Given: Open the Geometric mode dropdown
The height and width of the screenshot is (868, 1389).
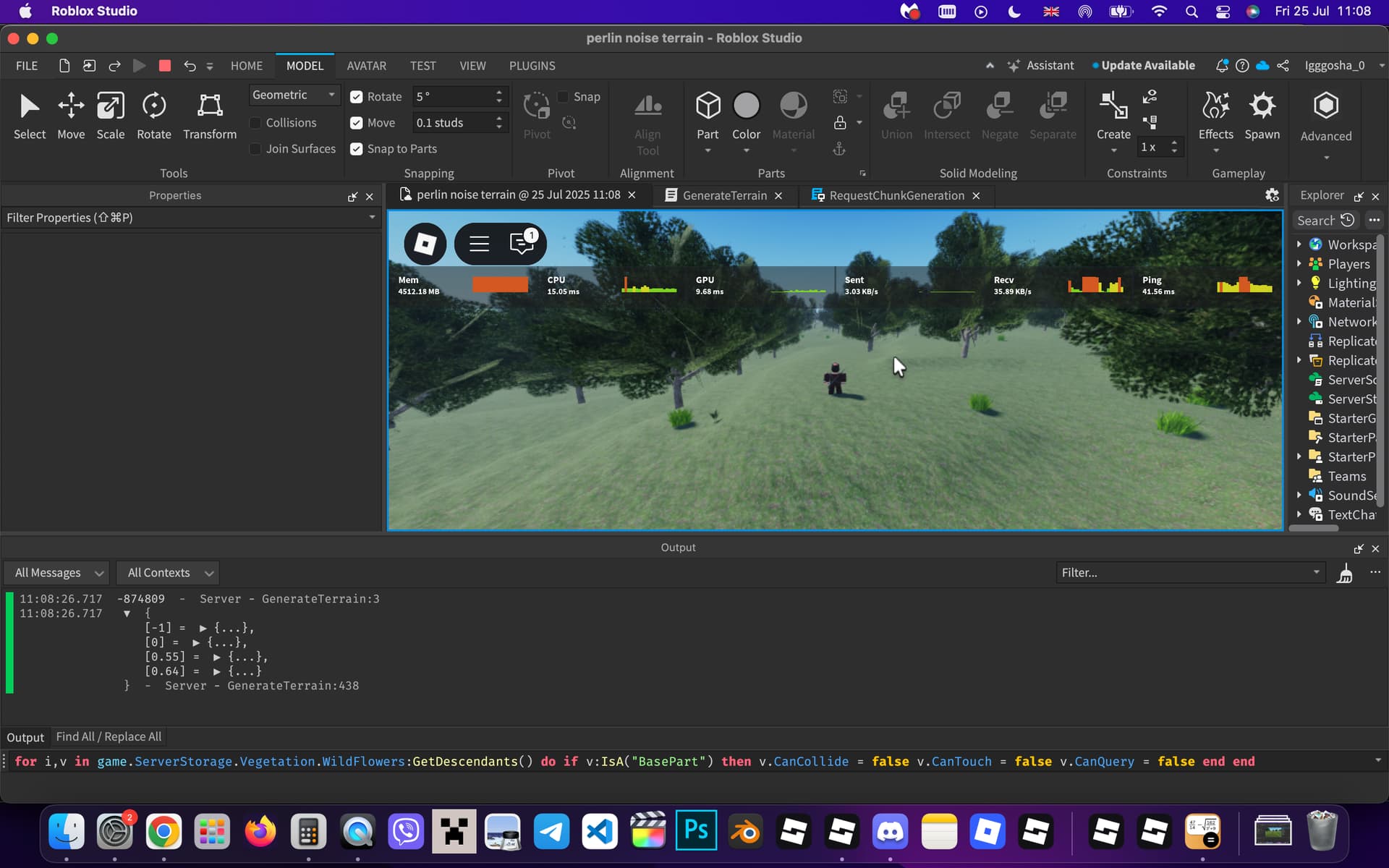Looking at the screenshot, I should pos(294,95).
